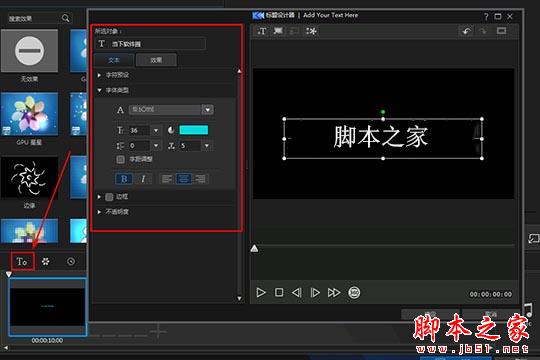Select the insert title text tool
Viewport: 540px width, 360px height.
click(262, 31)
